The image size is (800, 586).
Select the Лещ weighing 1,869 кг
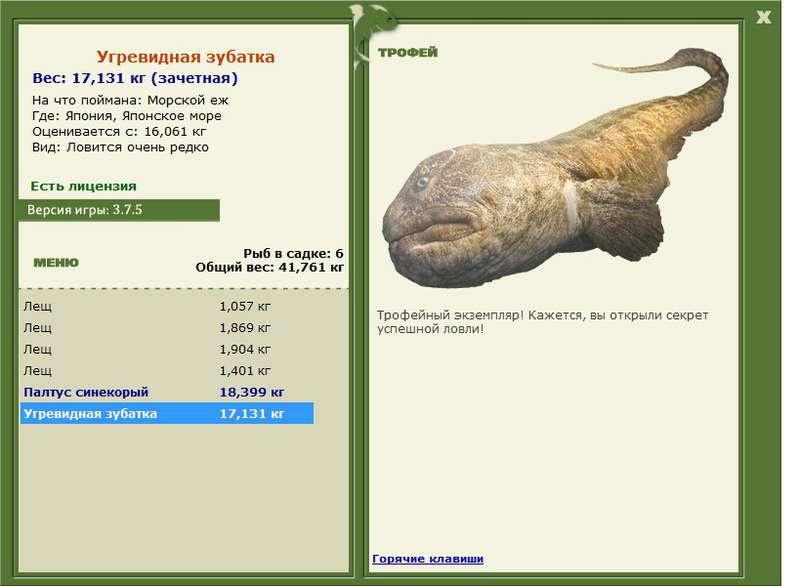click(167, 328)
